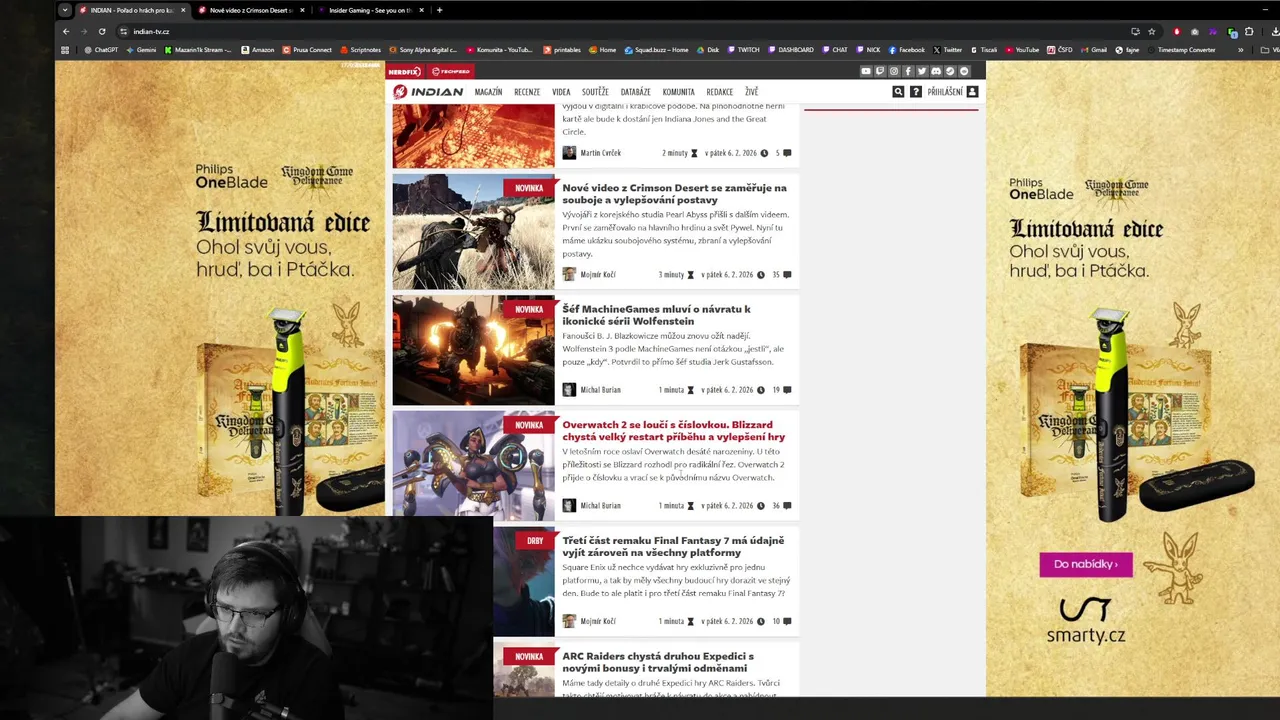Open the comments icon on Crimson Desert article
This screenshot has height=720, width=1280.
(x=787, y=274)
